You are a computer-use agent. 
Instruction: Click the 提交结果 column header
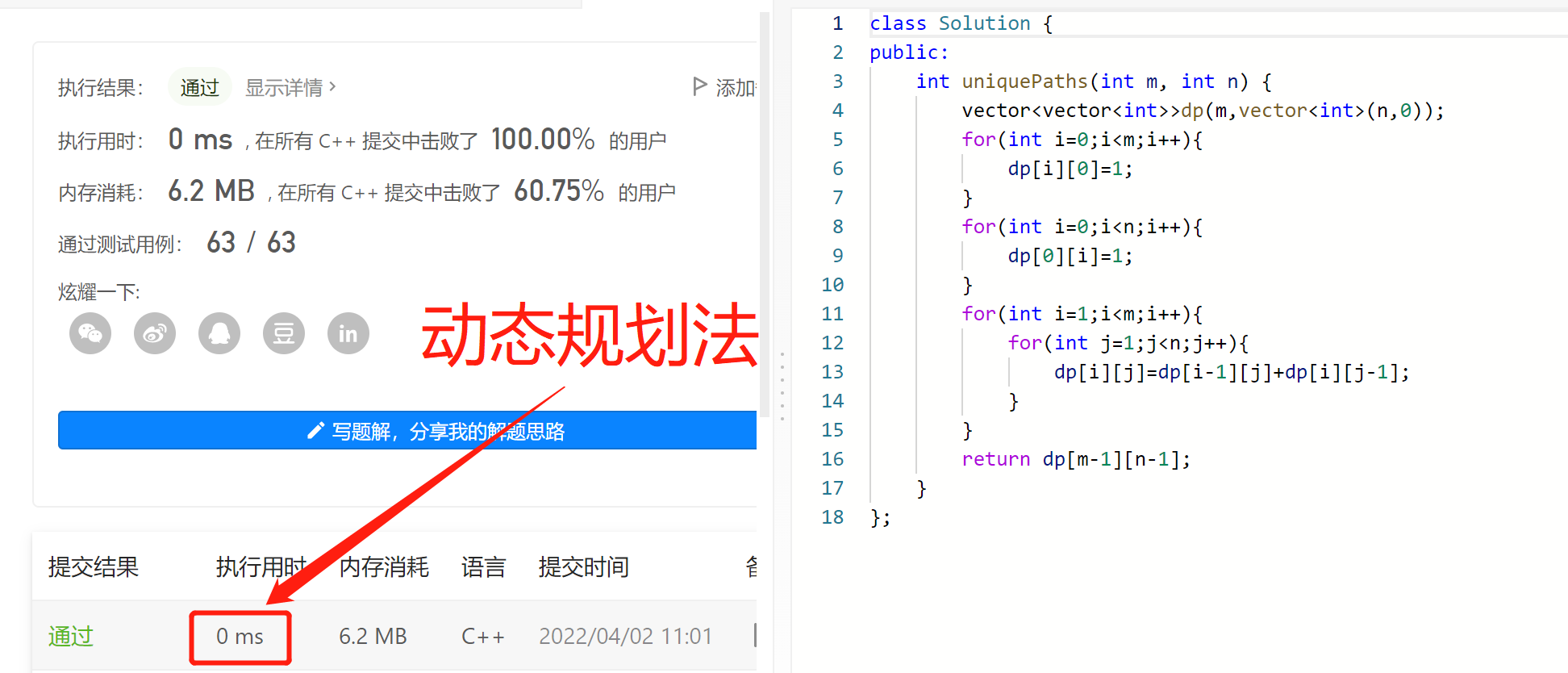click(94, 566)
